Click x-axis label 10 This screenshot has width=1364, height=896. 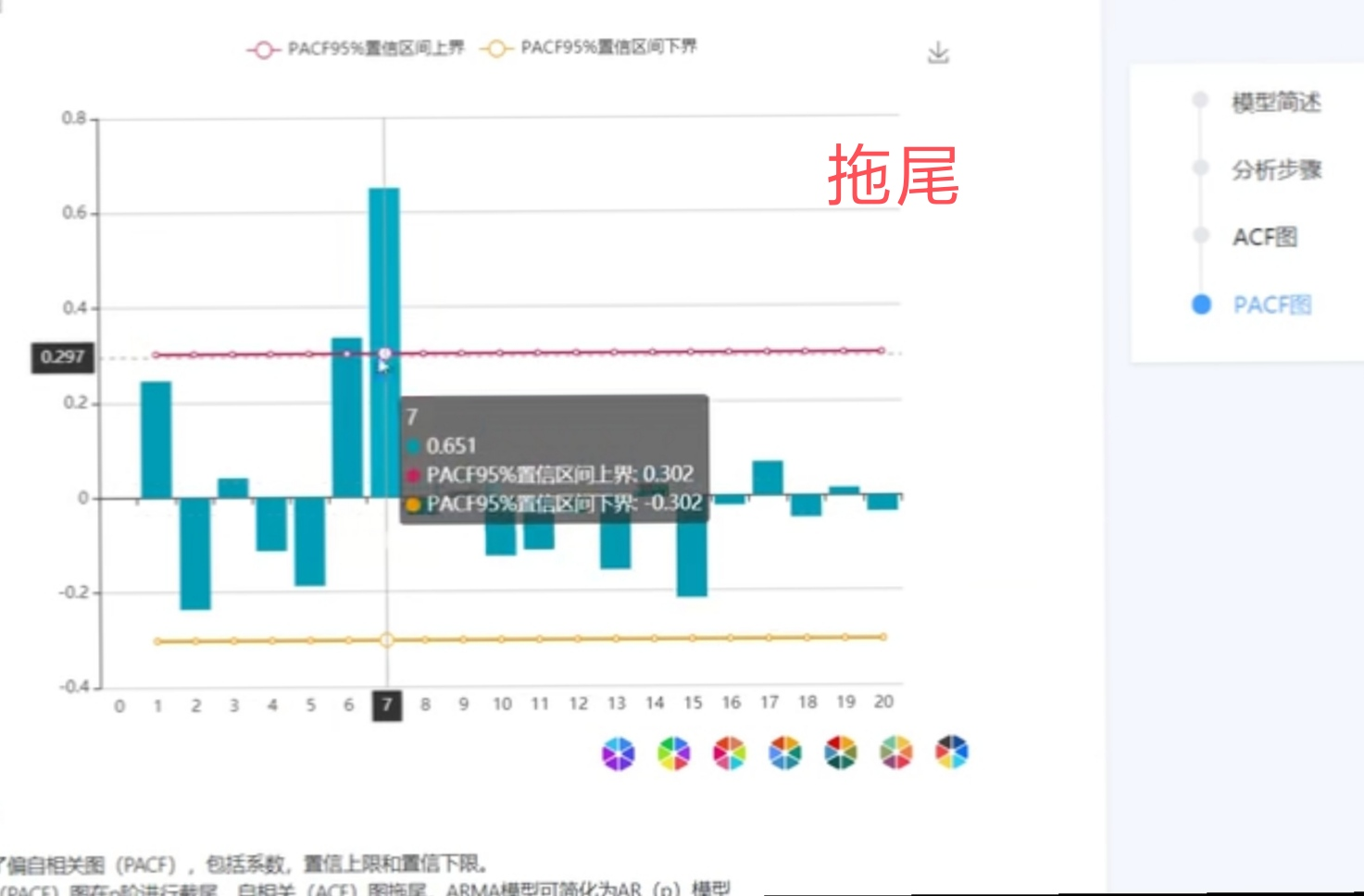tap(502, 704)
